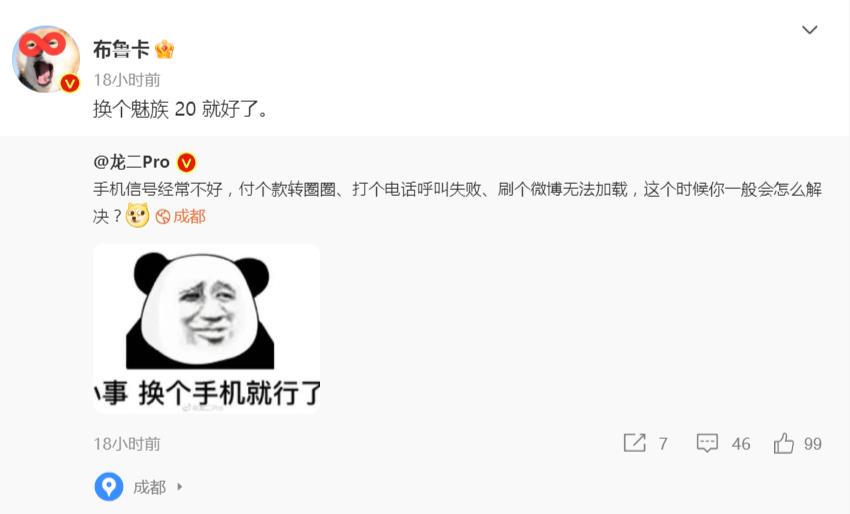
Task: Click the 18小时前 timestamp of the reposted post
Action: coord(127,444)
